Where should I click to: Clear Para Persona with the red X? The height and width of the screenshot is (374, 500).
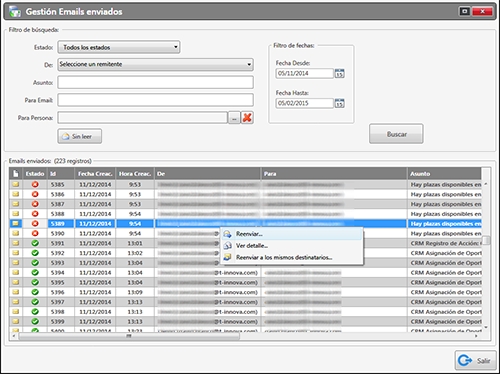247,117
